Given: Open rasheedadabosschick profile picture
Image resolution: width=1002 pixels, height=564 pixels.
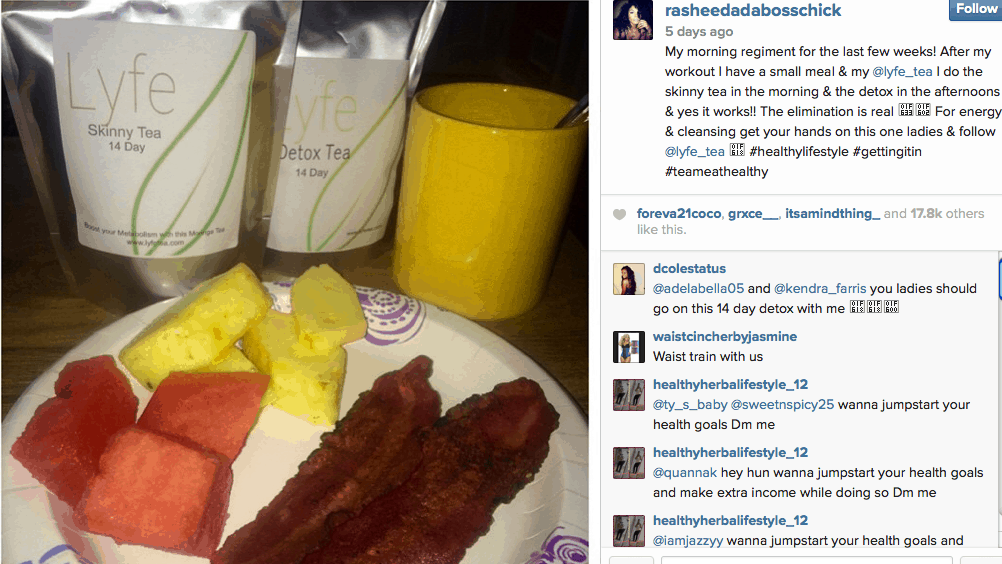Looking at the screenshot, I should (x=633, y=20).
